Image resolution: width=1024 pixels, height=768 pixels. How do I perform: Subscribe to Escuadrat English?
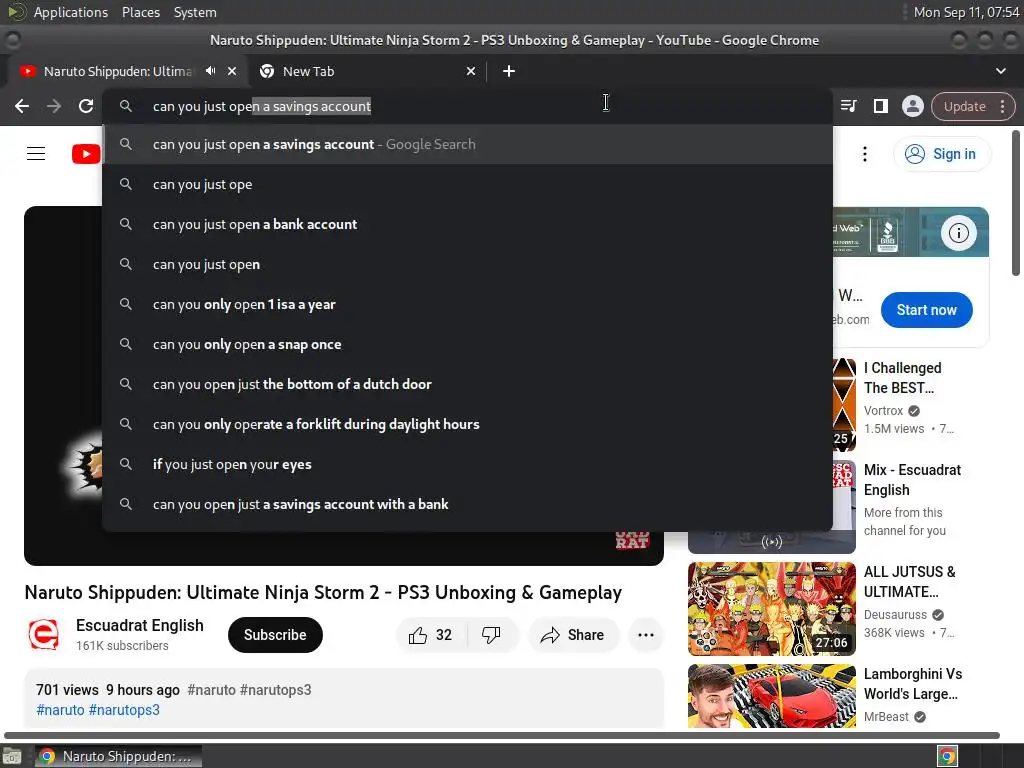(275, 635)
